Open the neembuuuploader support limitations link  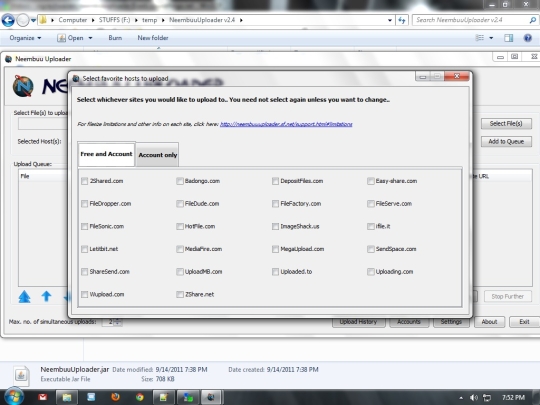tap(286, 124)
